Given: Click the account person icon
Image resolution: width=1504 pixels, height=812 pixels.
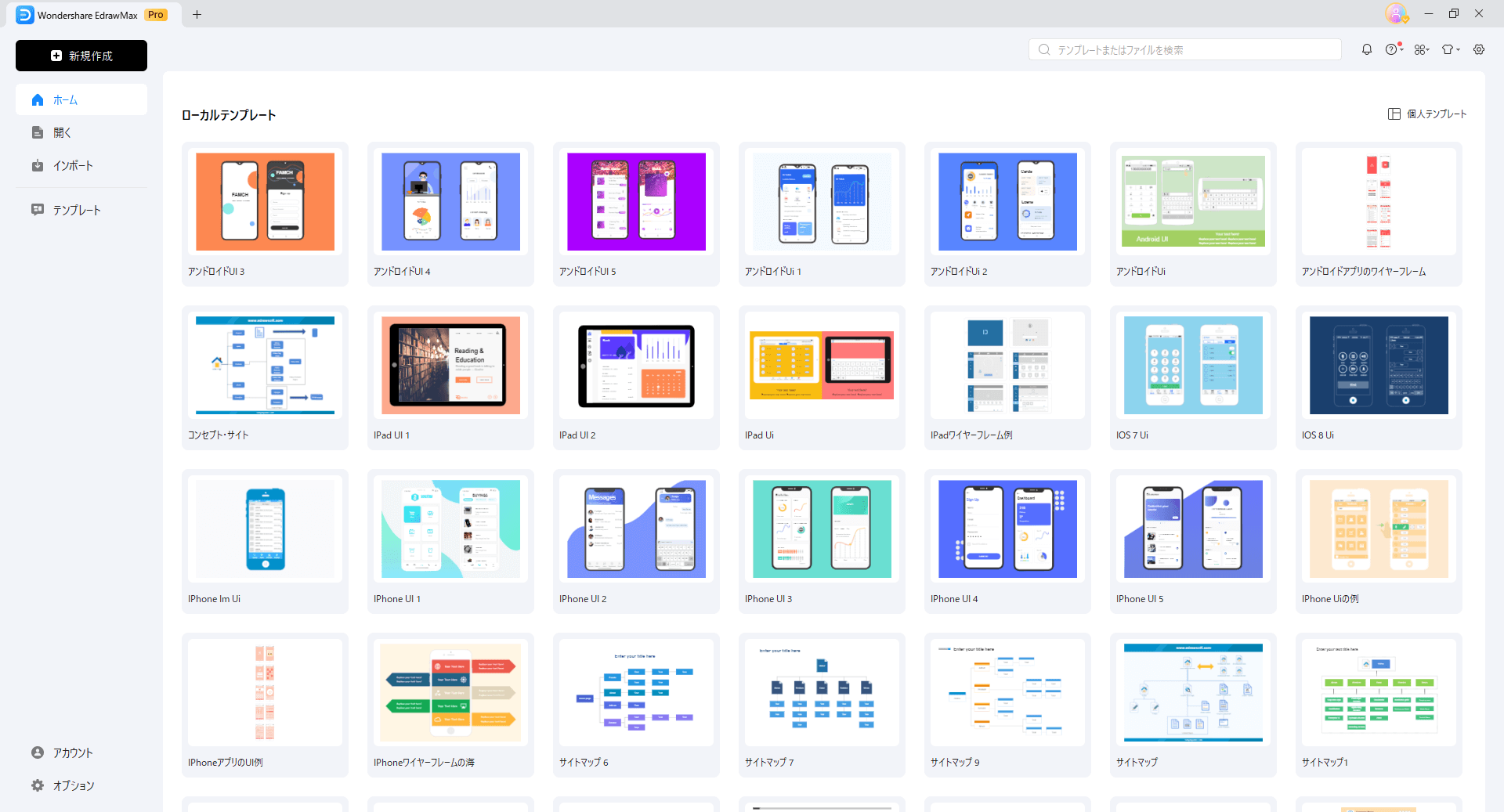Looking at the screenshot, I should tap(38, 752).
